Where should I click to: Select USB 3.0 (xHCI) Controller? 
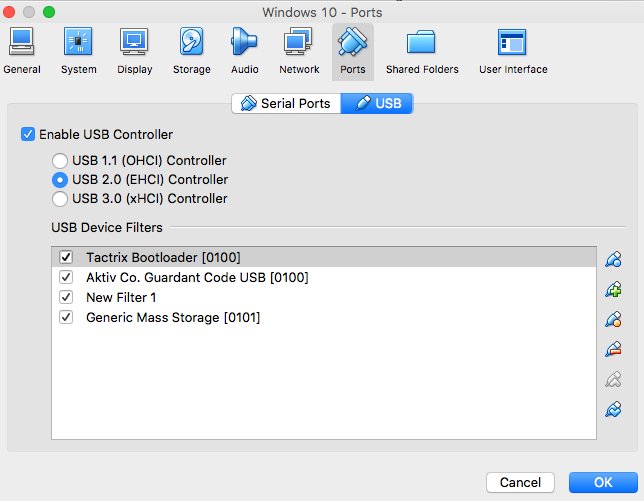(x=60, y=199)
